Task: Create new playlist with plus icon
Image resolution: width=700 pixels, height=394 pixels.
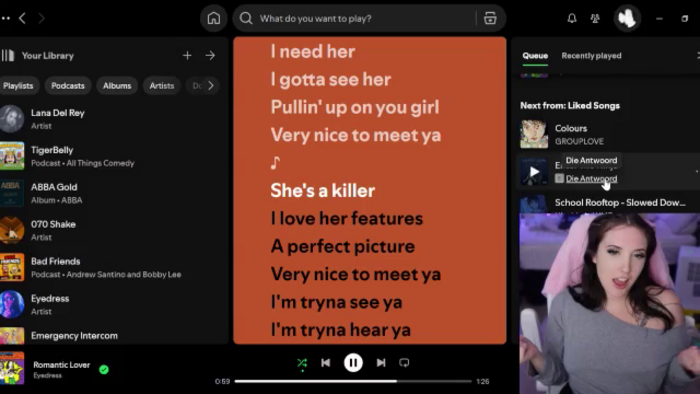Action: tap(187, 55)
